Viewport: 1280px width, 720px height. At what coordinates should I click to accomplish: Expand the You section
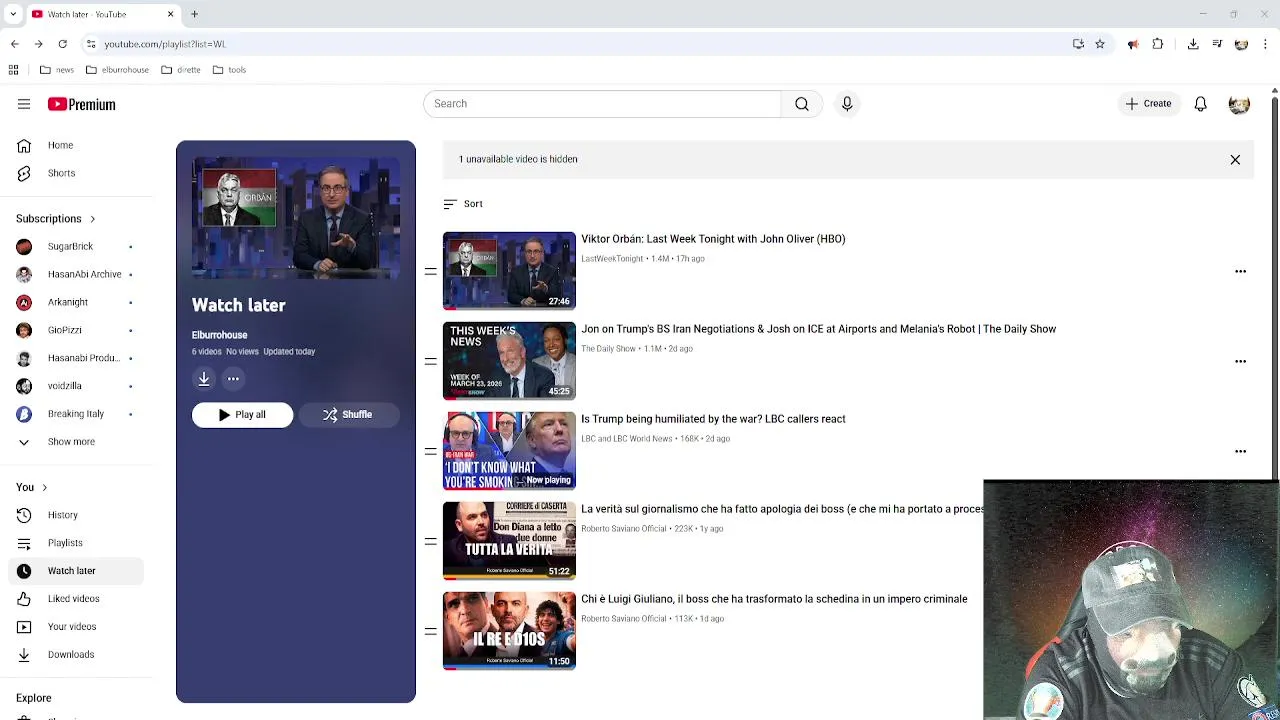[32, 487]
